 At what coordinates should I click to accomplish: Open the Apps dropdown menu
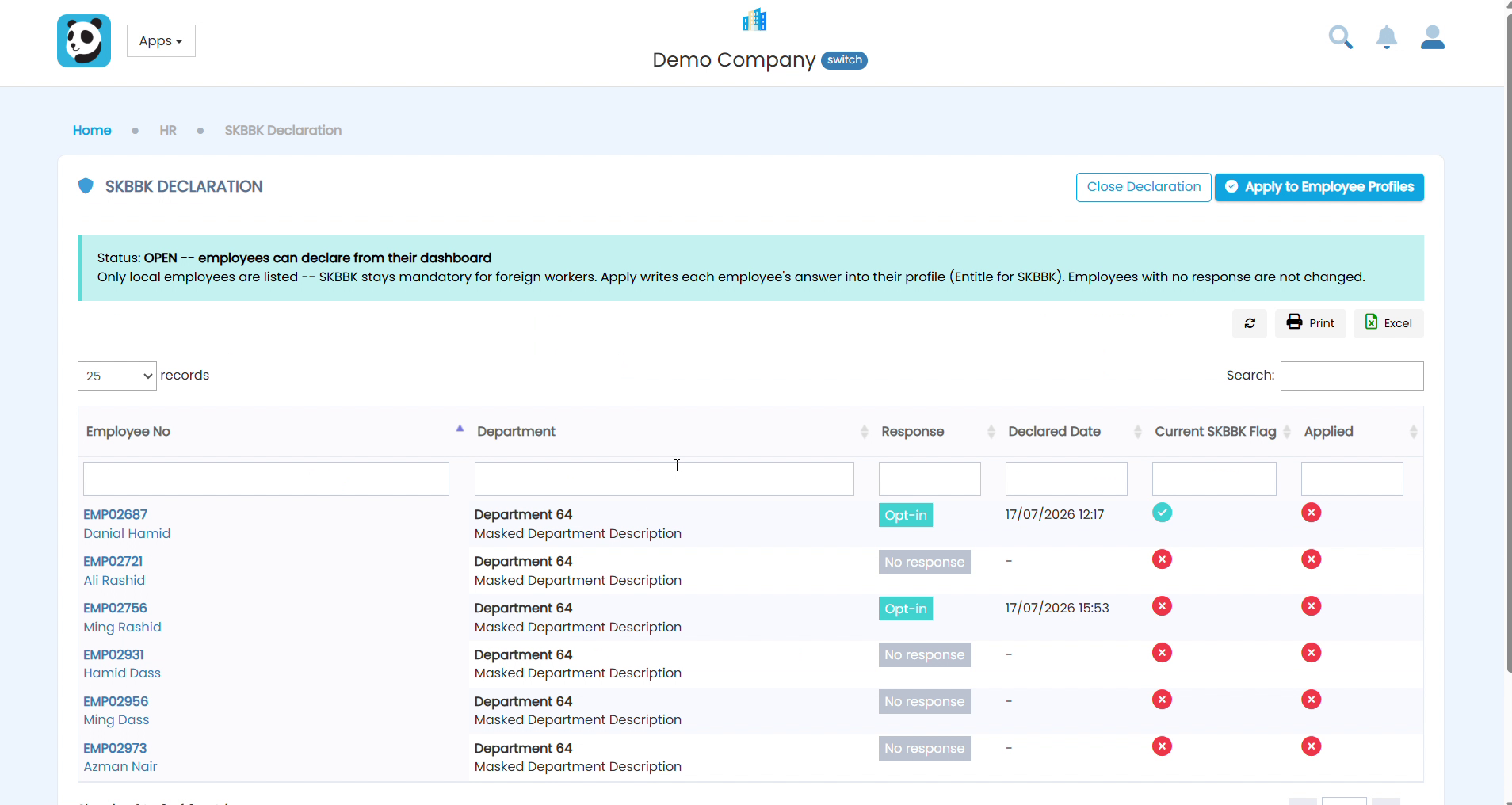tap(161, 41)
